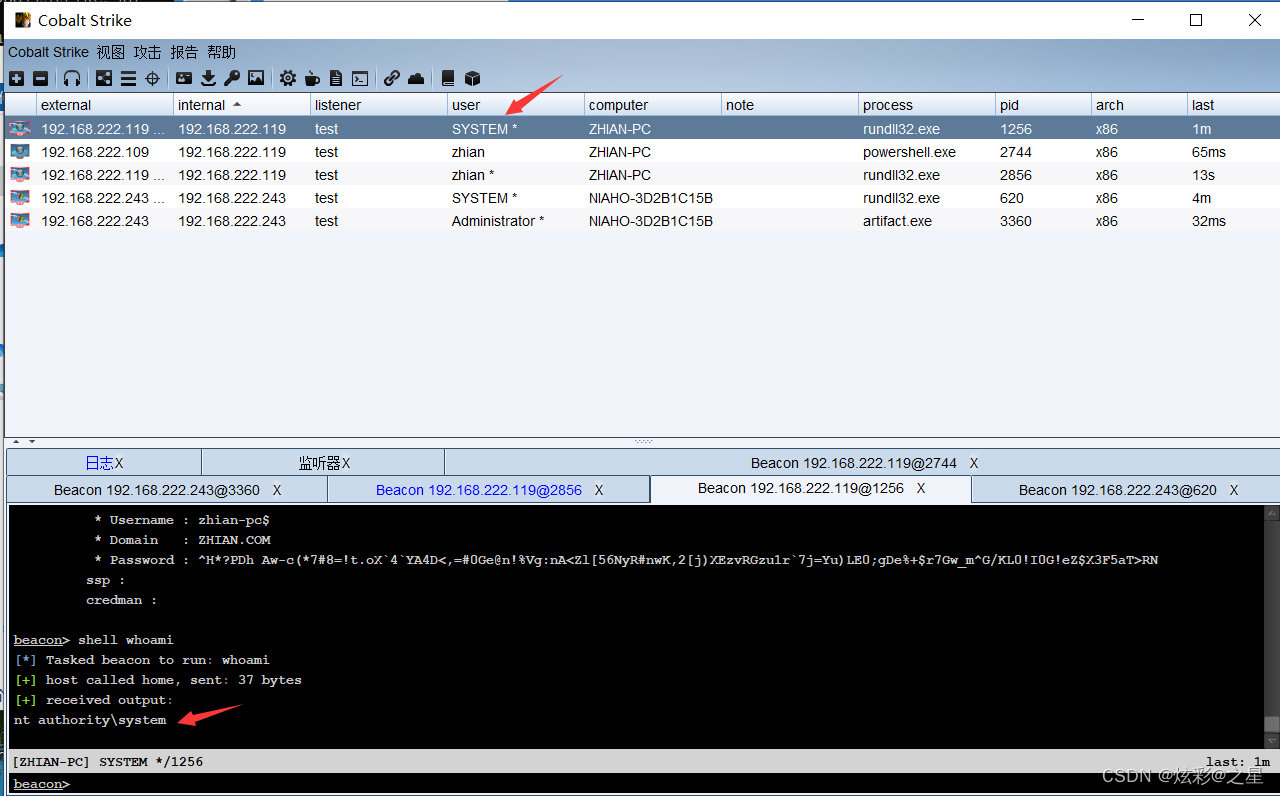This screenshot has width=1280, height=796.
Task: Click the gear icon to generate Windows executable
Action: pyautogui.click(x=288, y=78)
